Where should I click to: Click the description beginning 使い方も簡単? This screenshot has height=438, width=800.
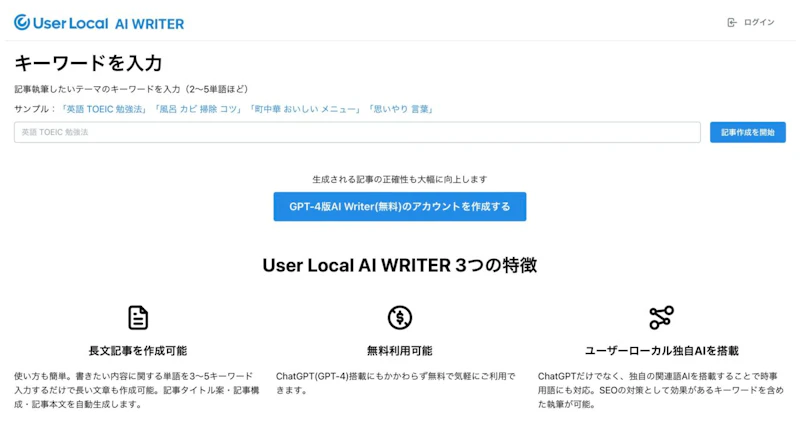137,390
